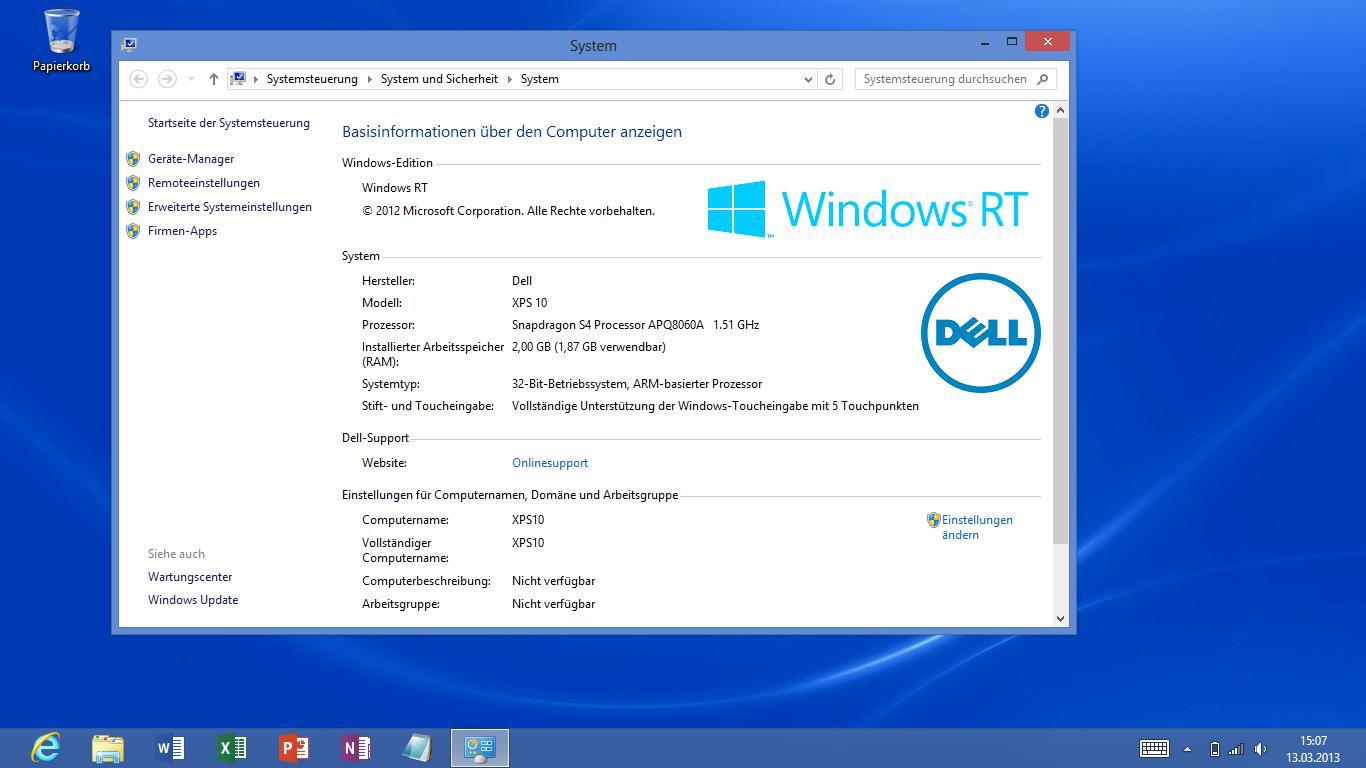Go forward with the forward arrow
The width and height of the screenshot is (1366, 768).
click(167, 79)
